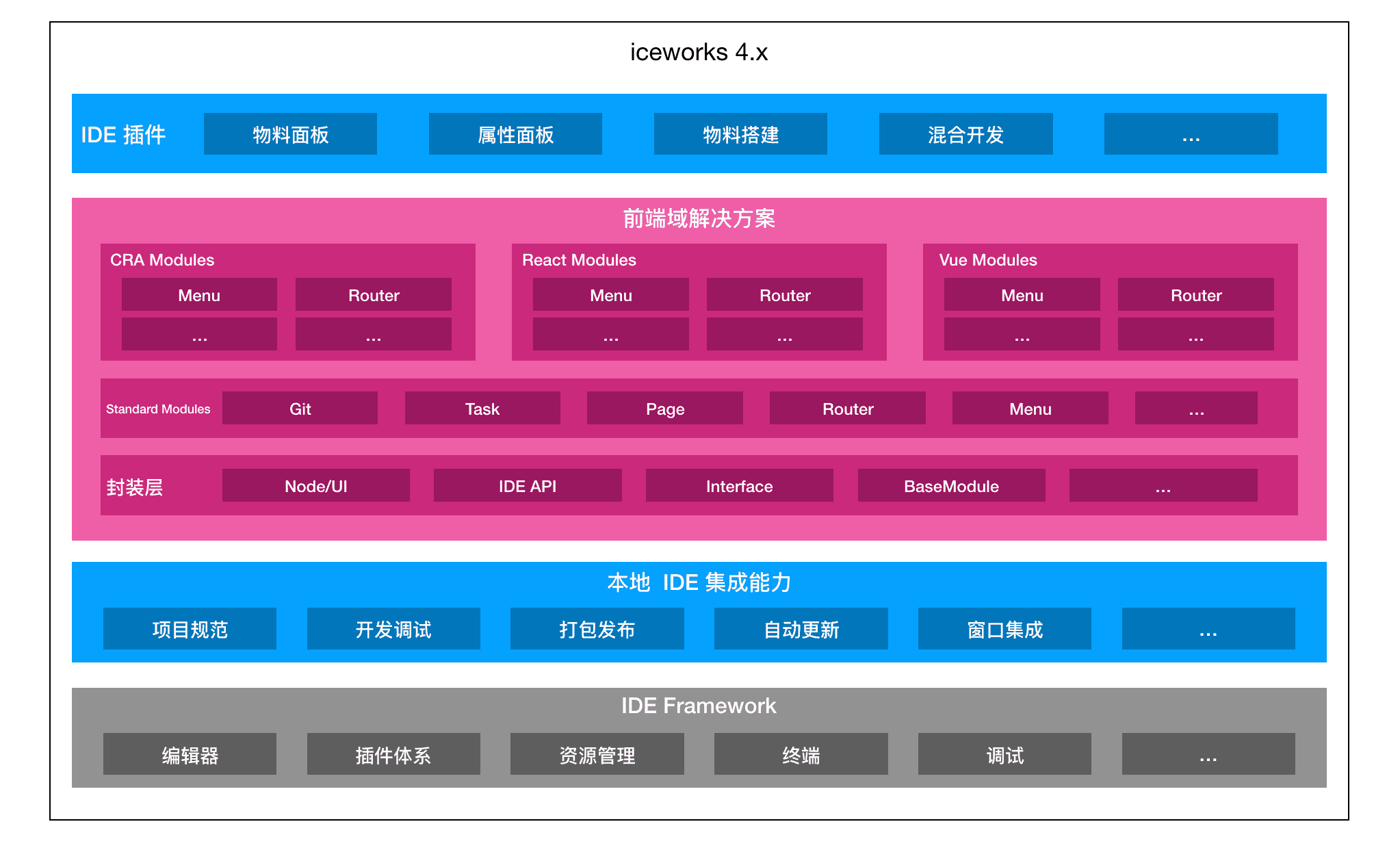Select 混合开发 in the IDE 插件 row
This screenshot has height=850, width=1400.
point(965,134)
